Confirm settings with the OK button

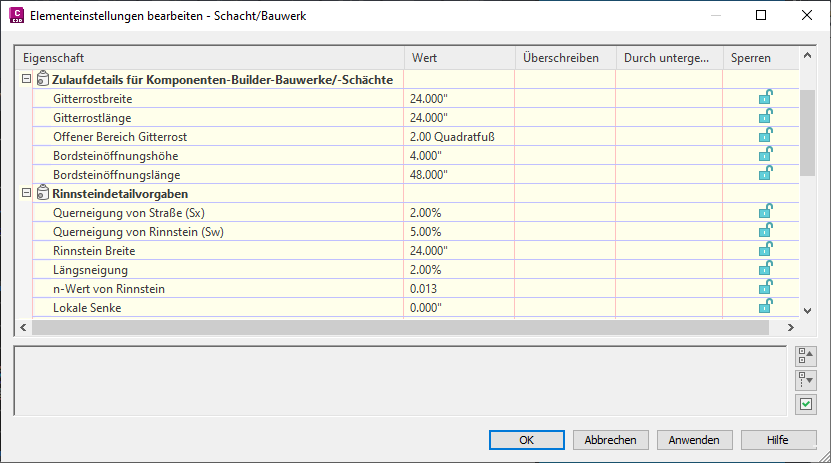click(527, 440)
